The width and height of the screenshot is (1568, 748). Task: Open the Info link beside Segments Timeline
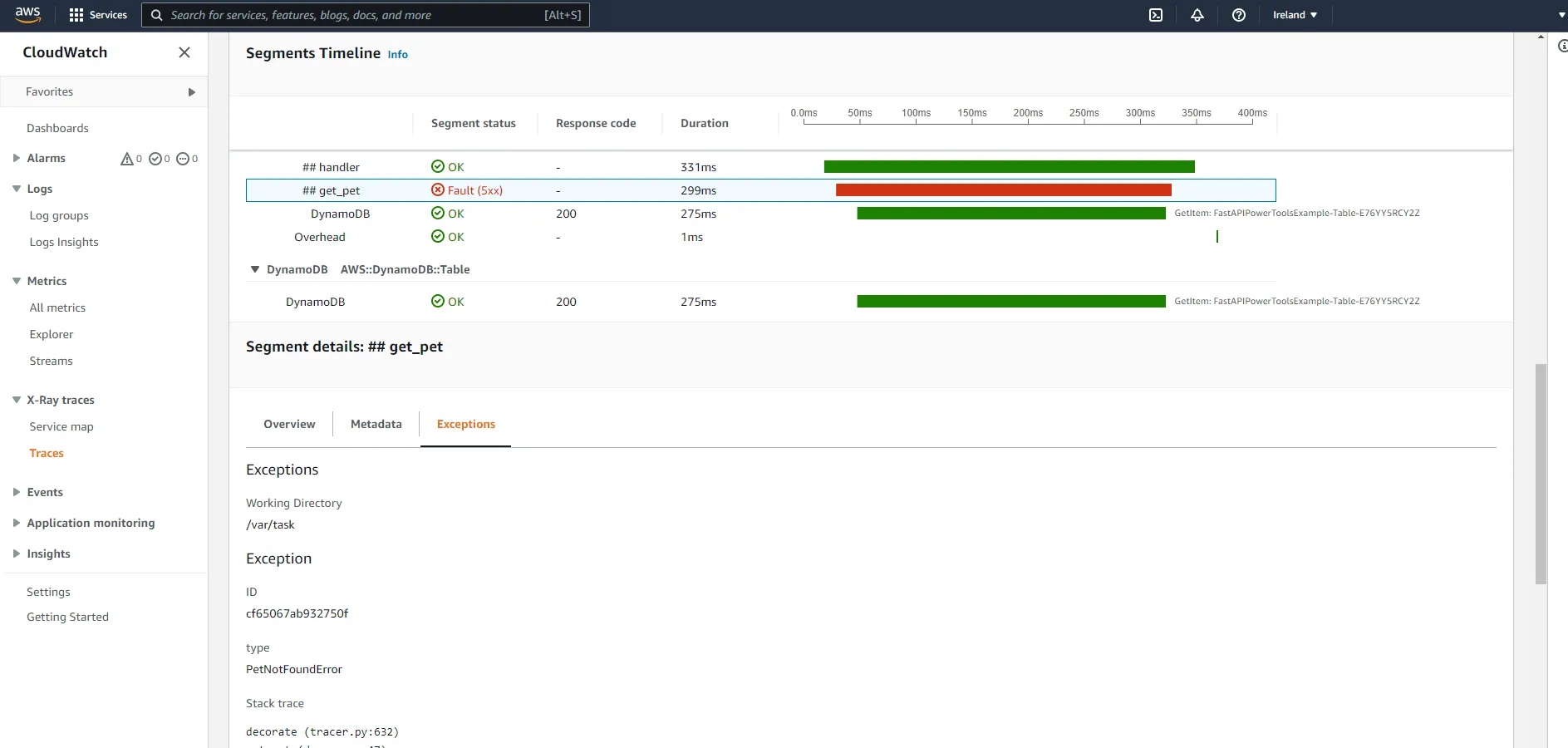(397, 55)
